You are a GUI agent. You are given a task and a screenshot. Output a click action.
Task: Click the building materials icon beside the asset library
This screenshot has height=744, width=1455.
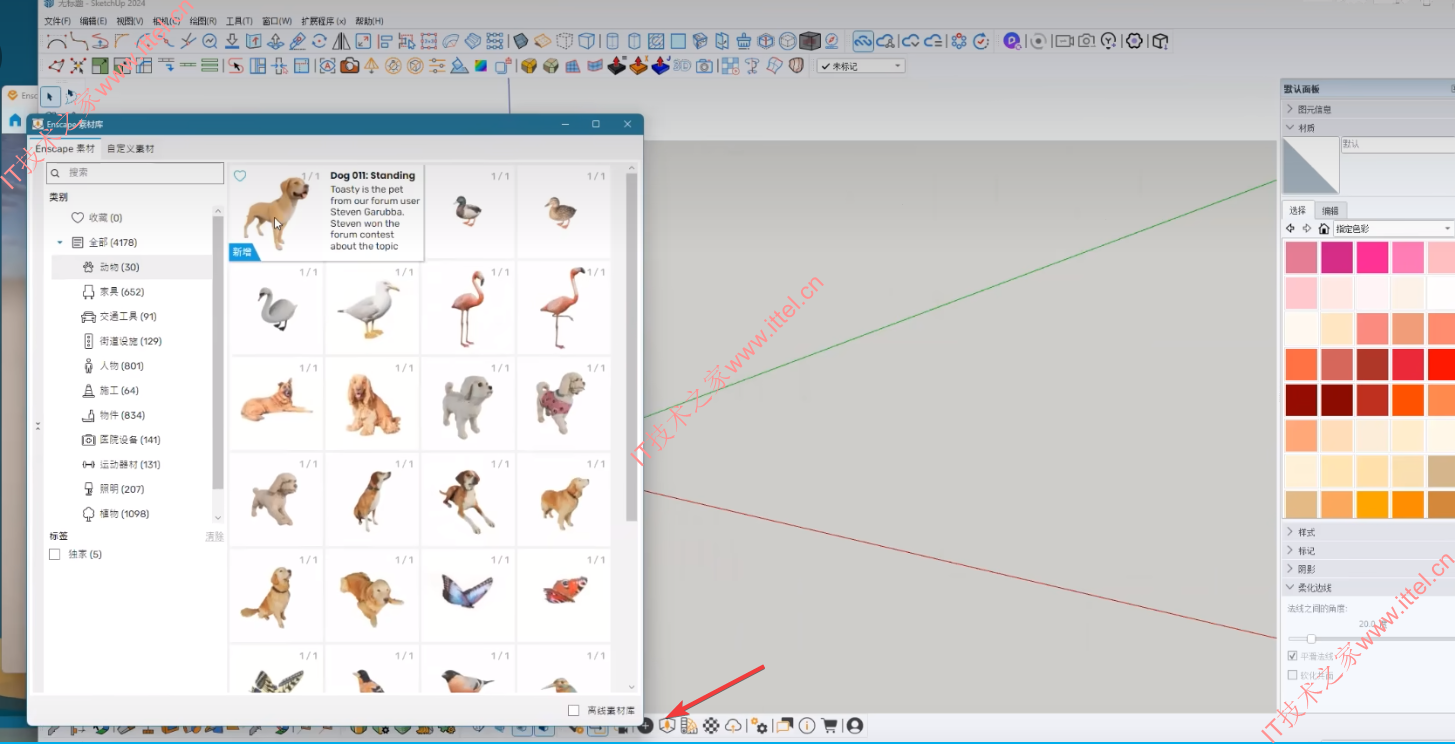pos(689,725)
